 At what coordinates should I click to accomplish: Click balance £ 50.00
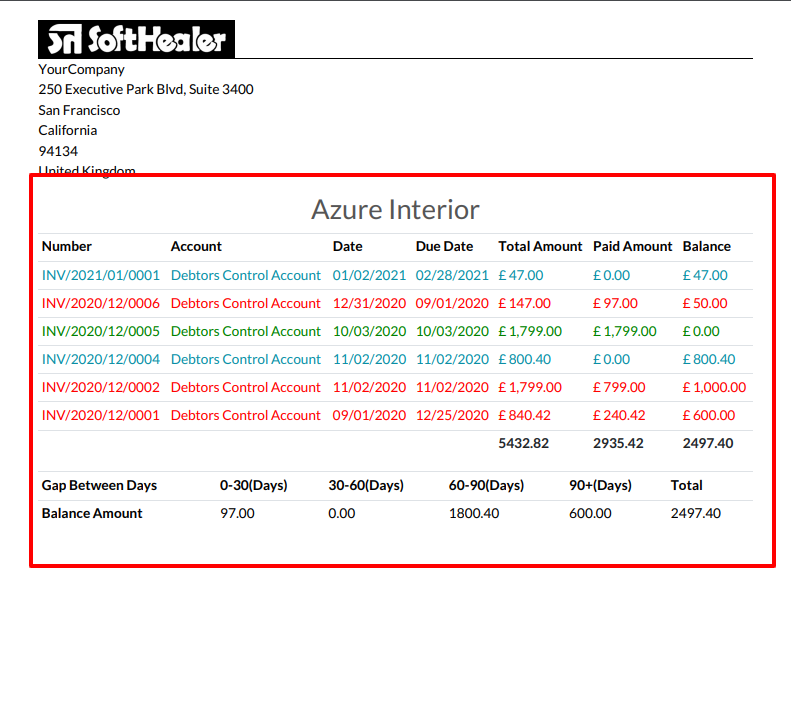(705, 303)
